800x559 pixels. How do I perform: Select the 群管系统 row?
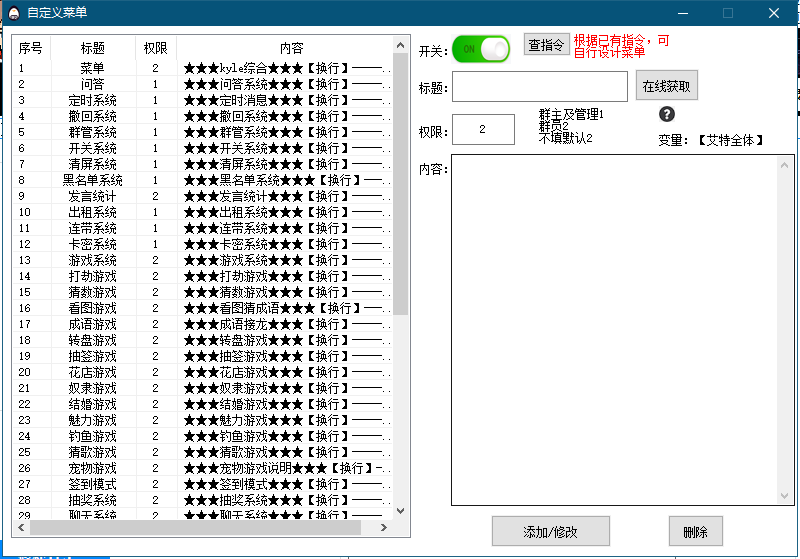(x=203, y=132)
